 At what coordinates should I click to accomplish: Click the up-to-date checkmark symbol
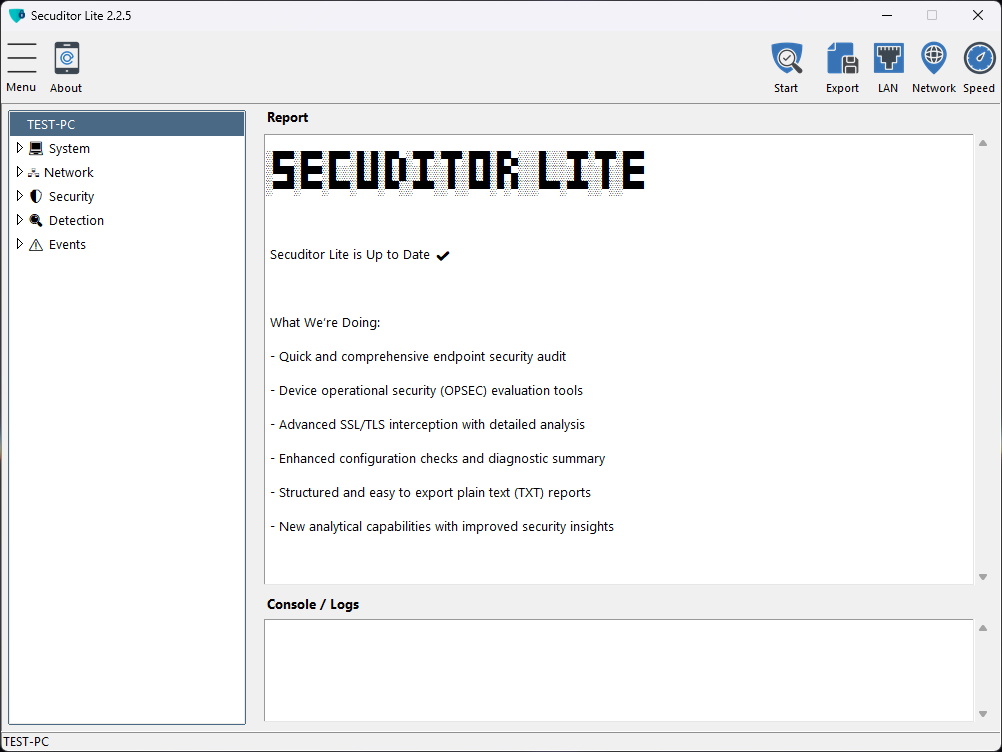(x=443, y=256)
